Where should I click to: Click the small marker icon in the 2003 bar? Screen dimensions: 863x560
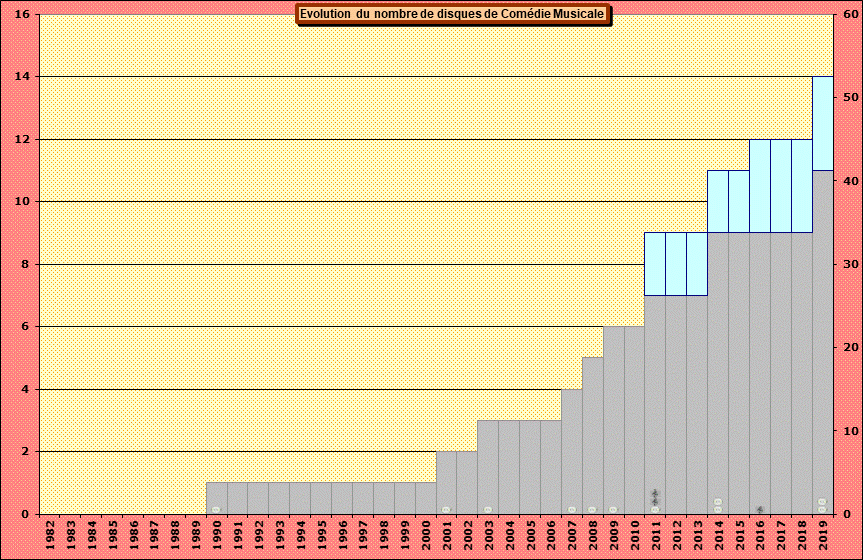pyautogui.click(x=488, y=509)
